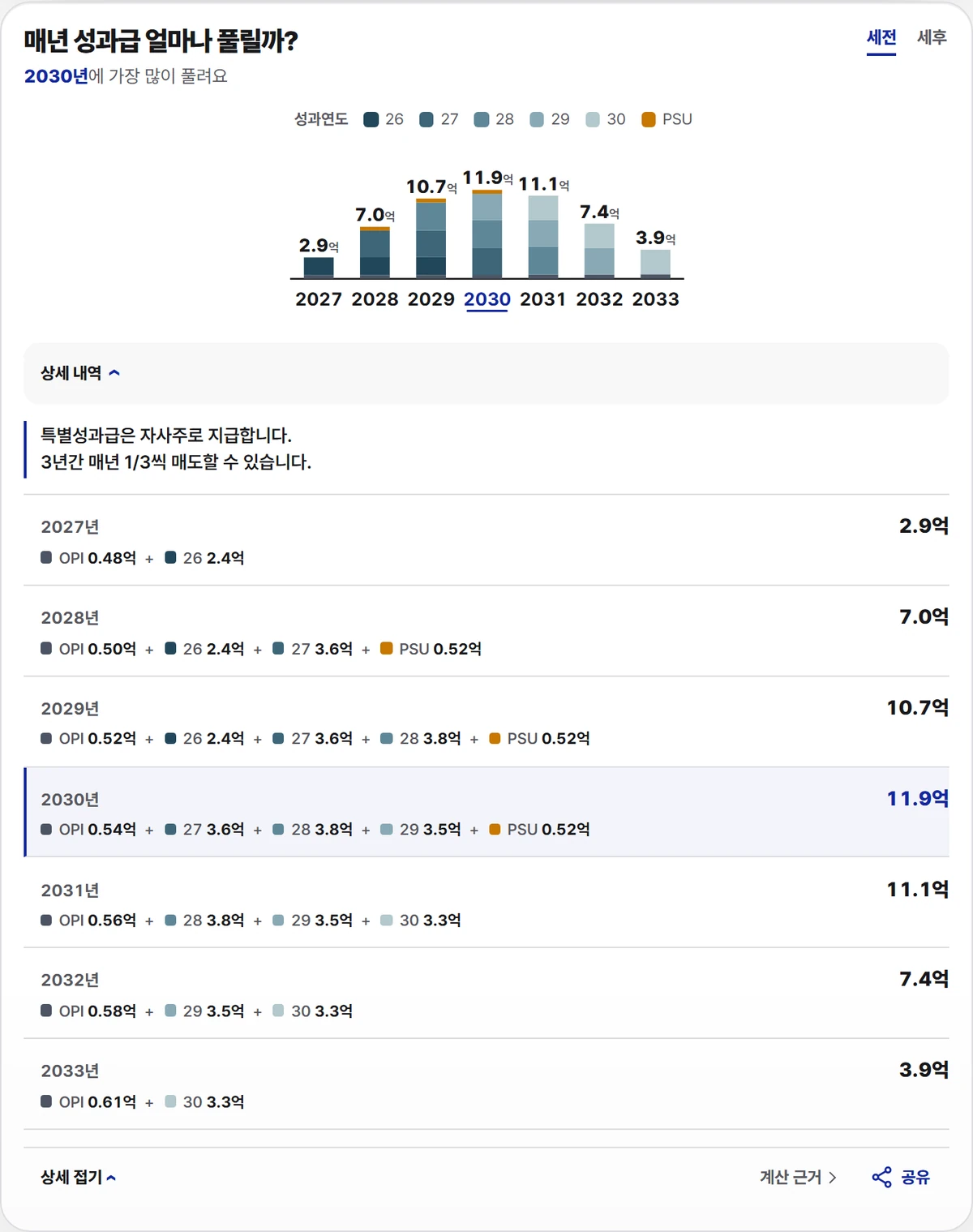Collapse the 상세 내역 section header
The width and height of the screenshot is (973, 1232).
click(x=486, y=373)
